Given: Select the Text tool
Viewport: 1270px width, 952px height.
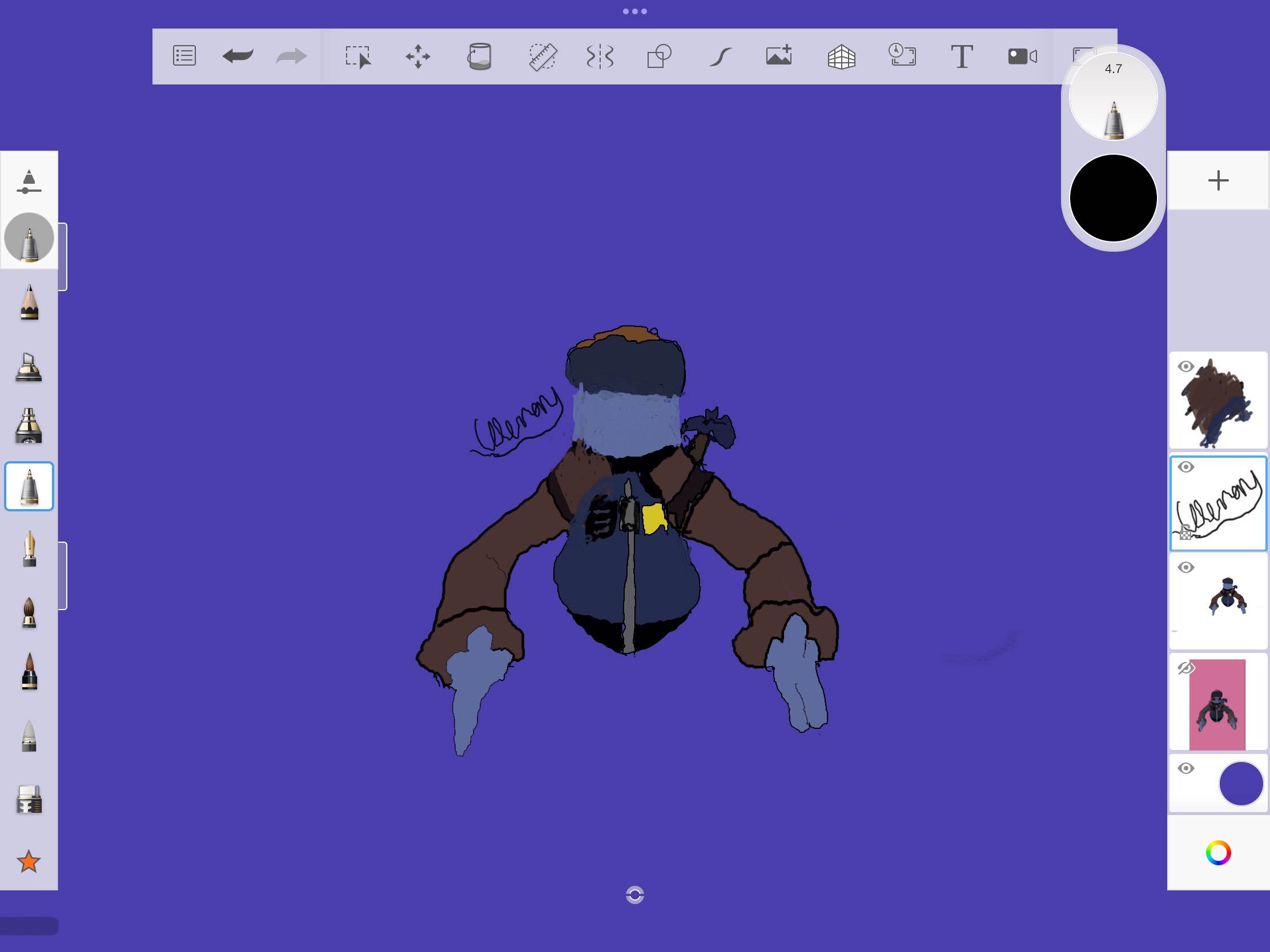Looking at the screenshot, I should click(x=962, y=57).
